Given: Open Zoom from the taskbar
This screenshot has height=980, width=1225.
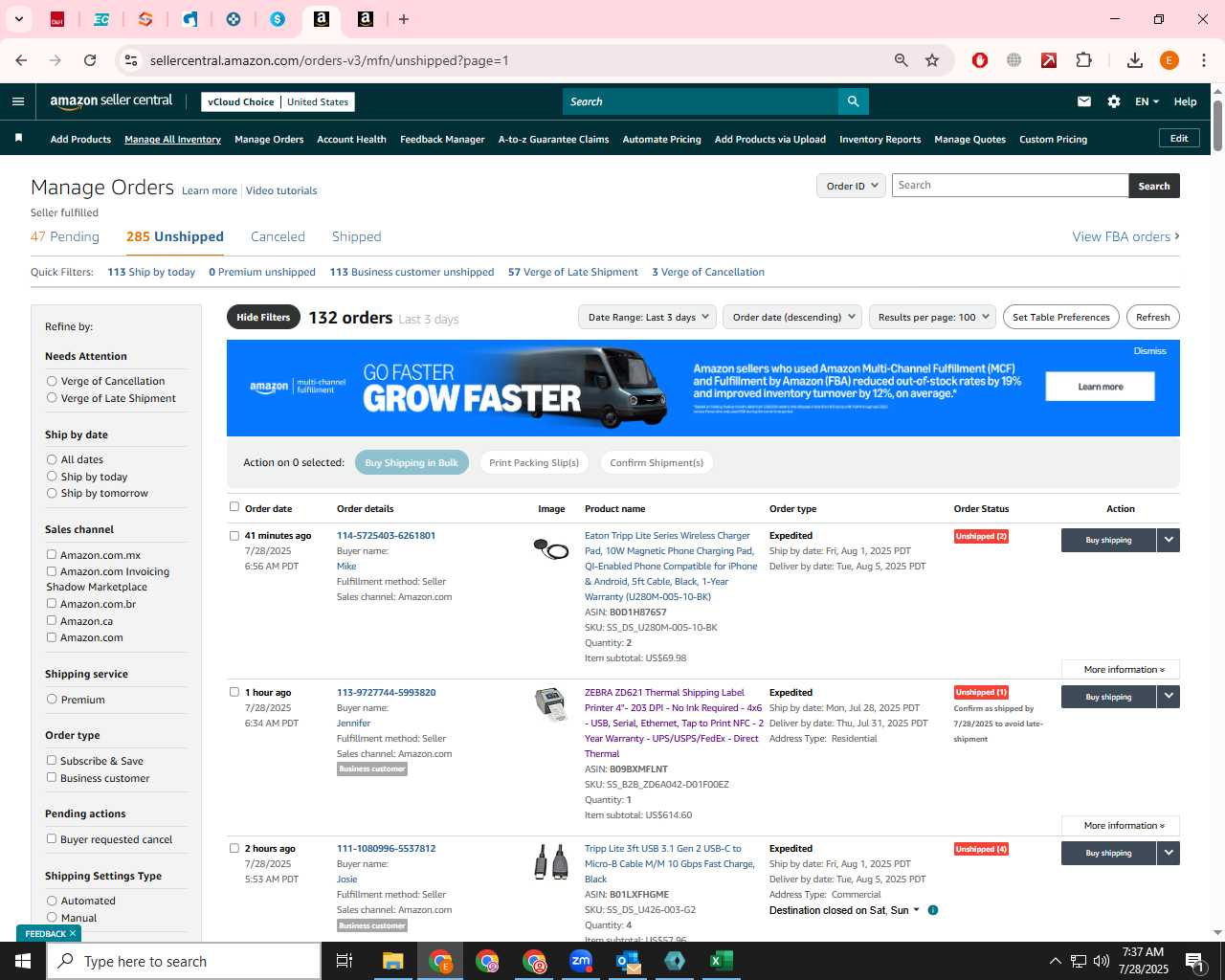Looking at the screenshot, I should click(581, 961).
